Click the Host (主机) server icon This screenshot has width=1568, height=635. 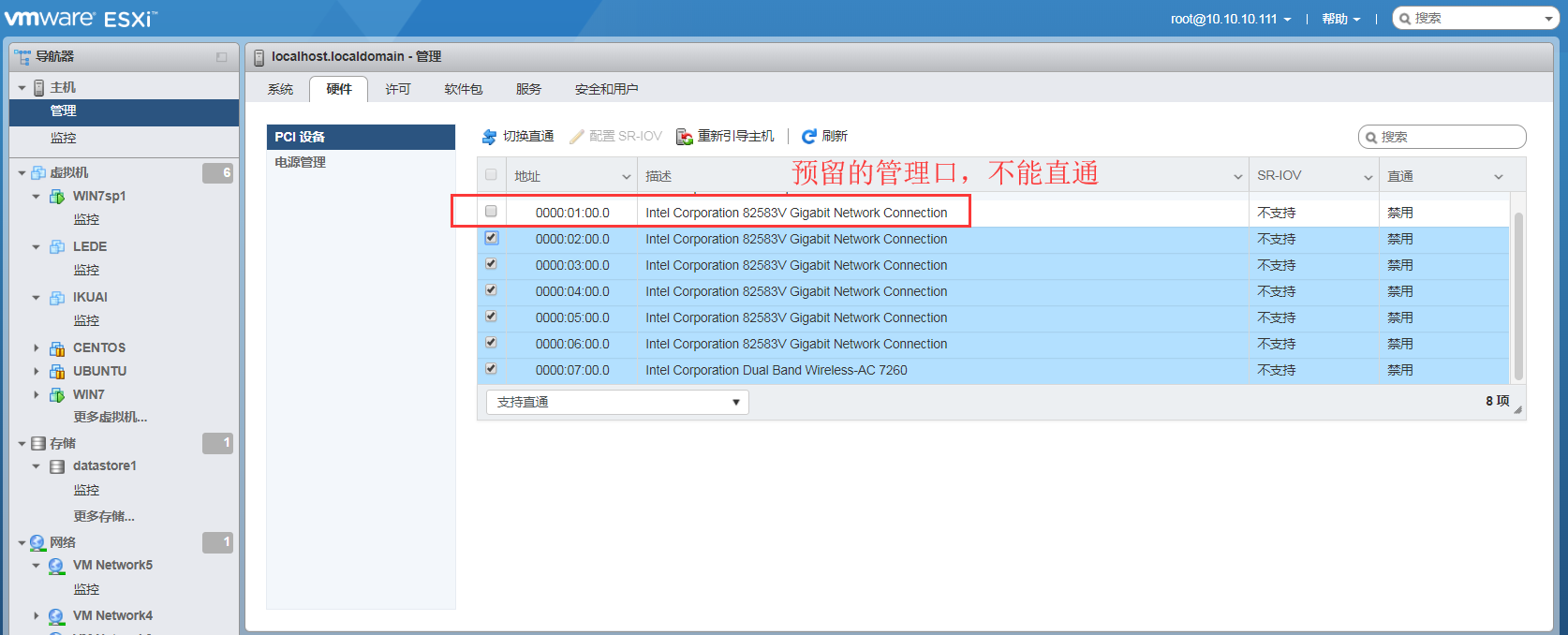pyautogui.click(x=39, y=88)
